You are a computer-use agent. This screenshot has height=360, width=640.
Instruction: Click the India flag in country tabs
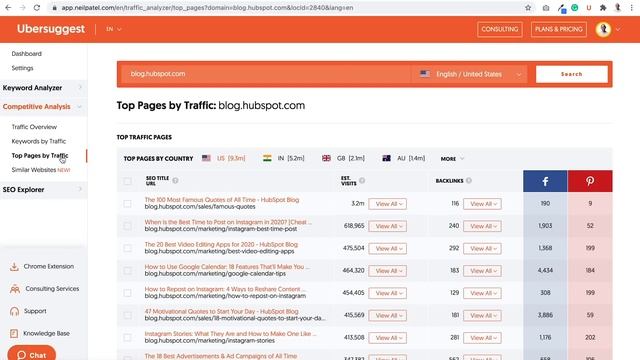point(267,158)
